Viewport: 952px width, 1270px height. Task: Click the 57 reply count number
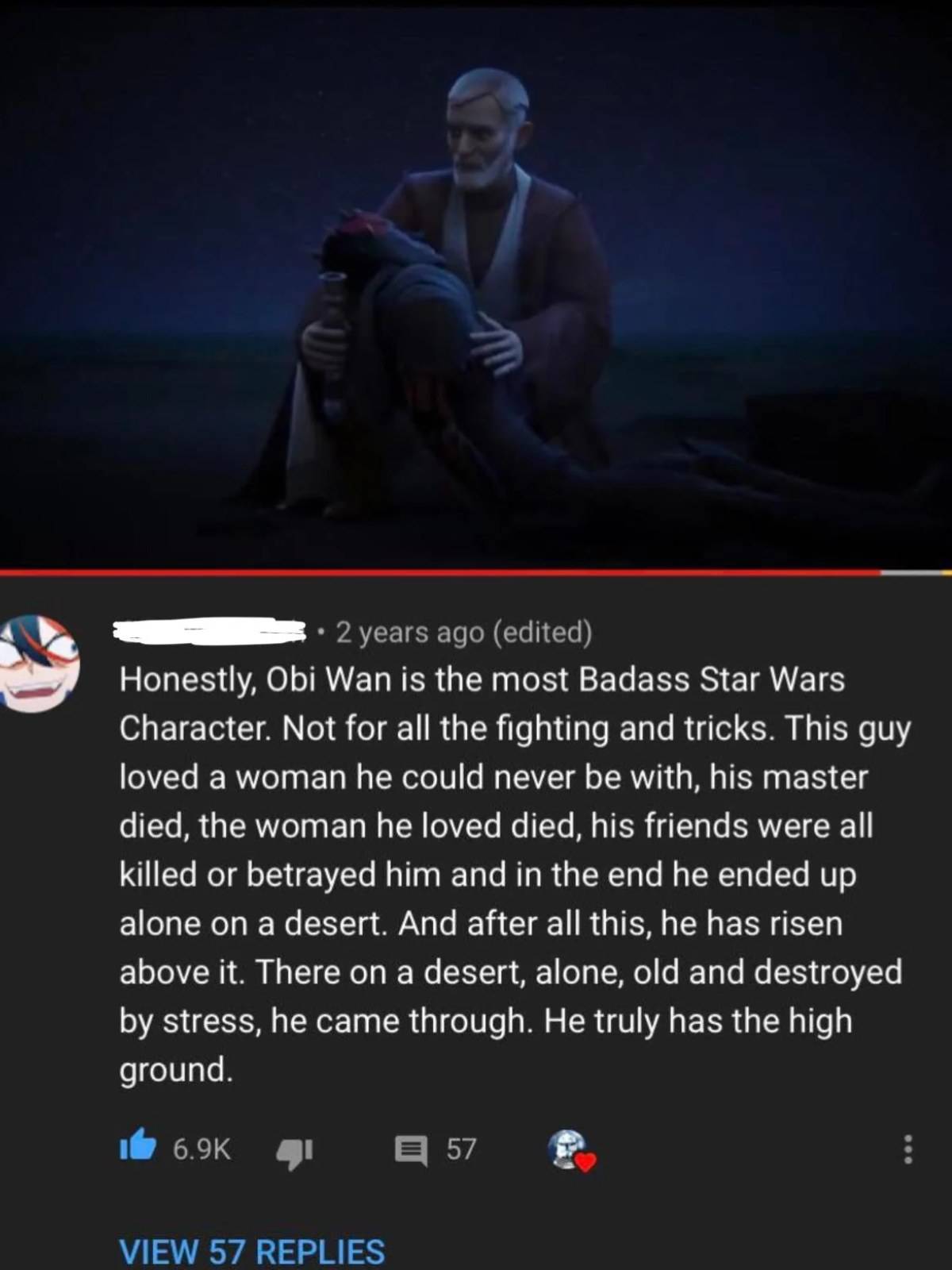click(x=461, y=1149)
